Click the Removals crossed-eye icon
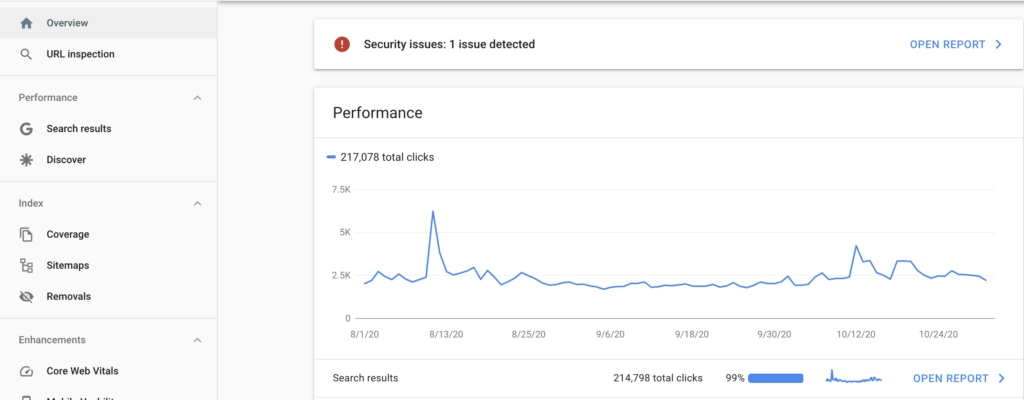This screenshot has width=1024, height=400. (x=26, y=297)
